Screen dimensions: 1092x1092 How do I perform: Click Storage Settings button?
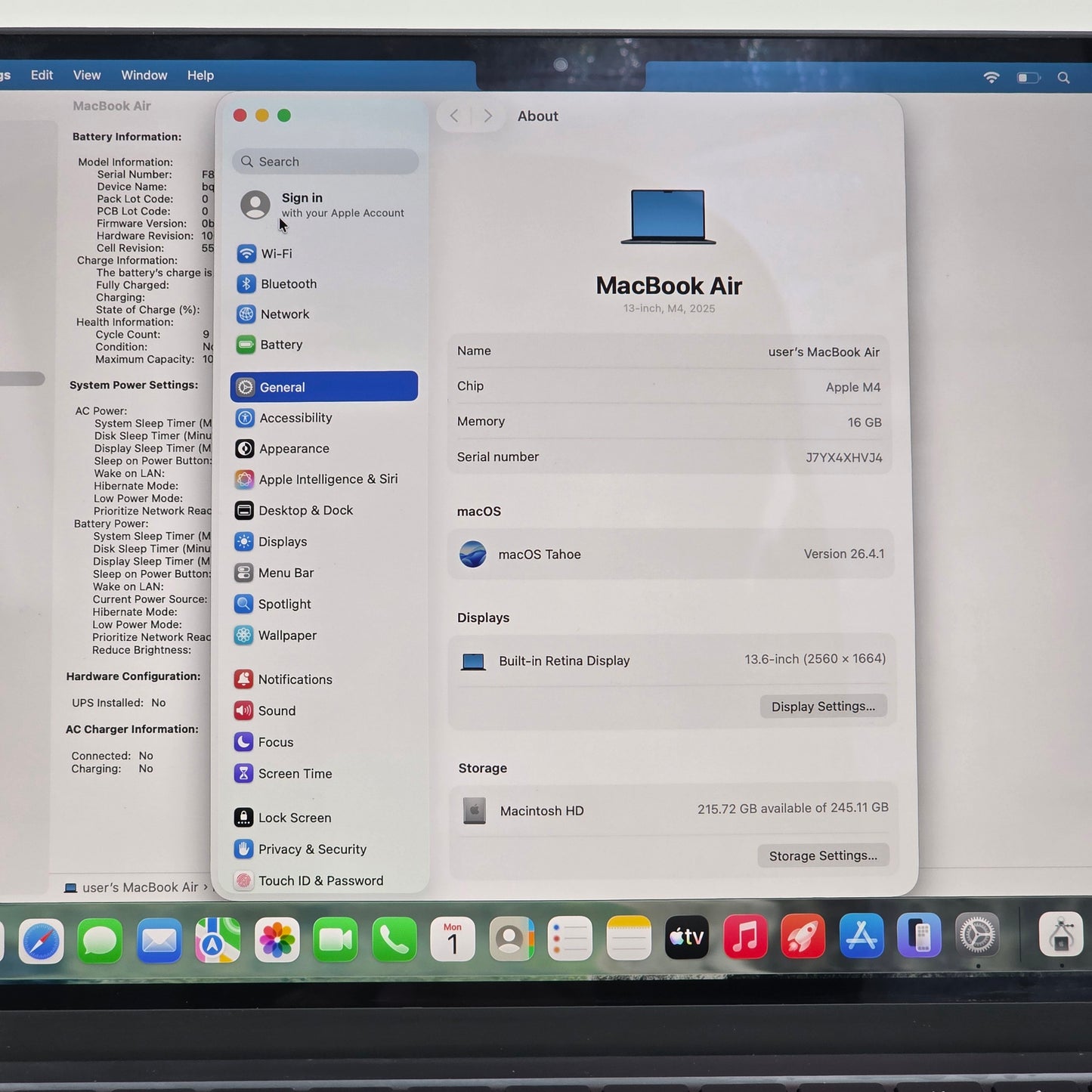[823, 855]
